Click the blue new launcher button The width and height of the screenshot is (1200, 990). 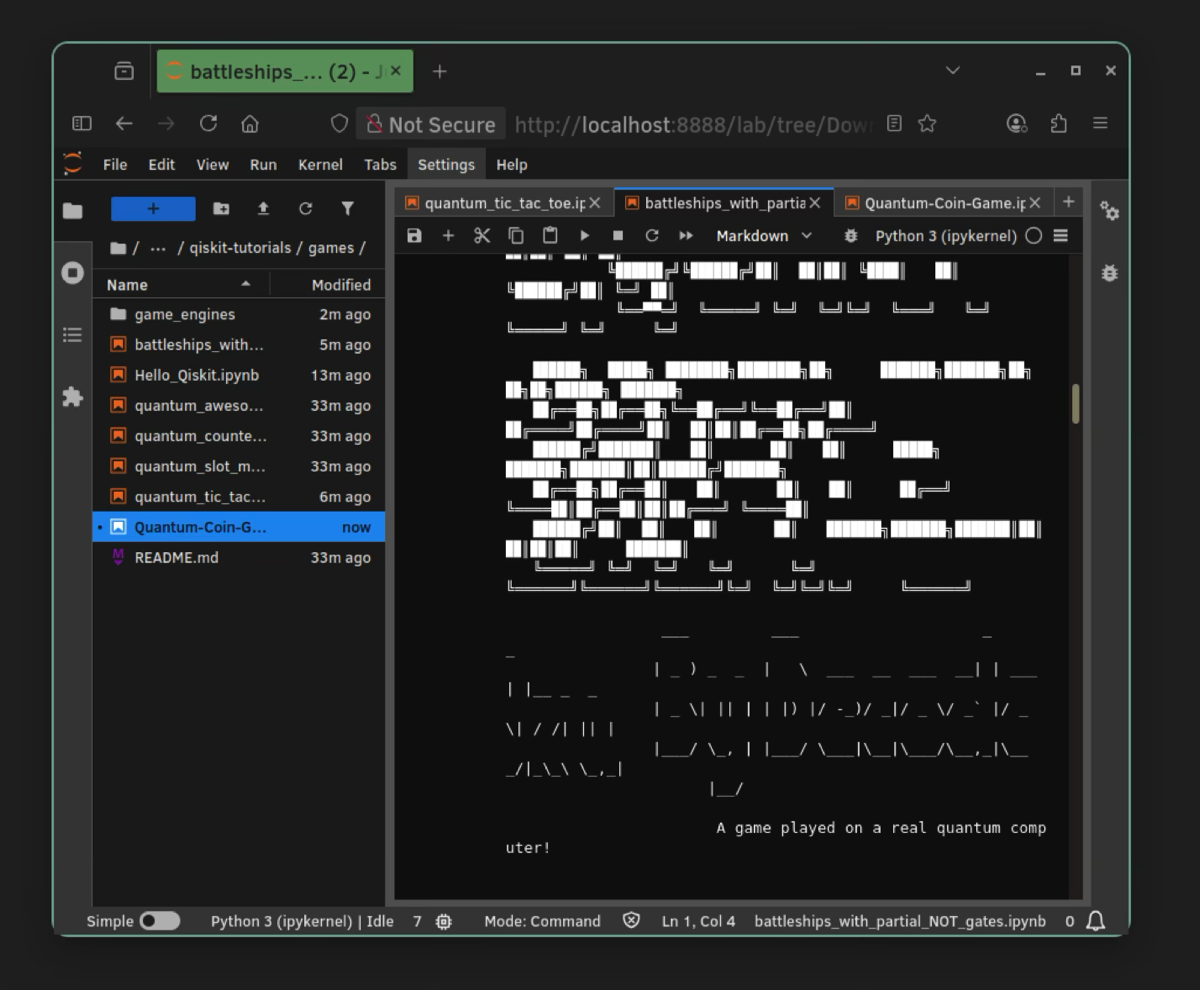click(x=153, y=208)
